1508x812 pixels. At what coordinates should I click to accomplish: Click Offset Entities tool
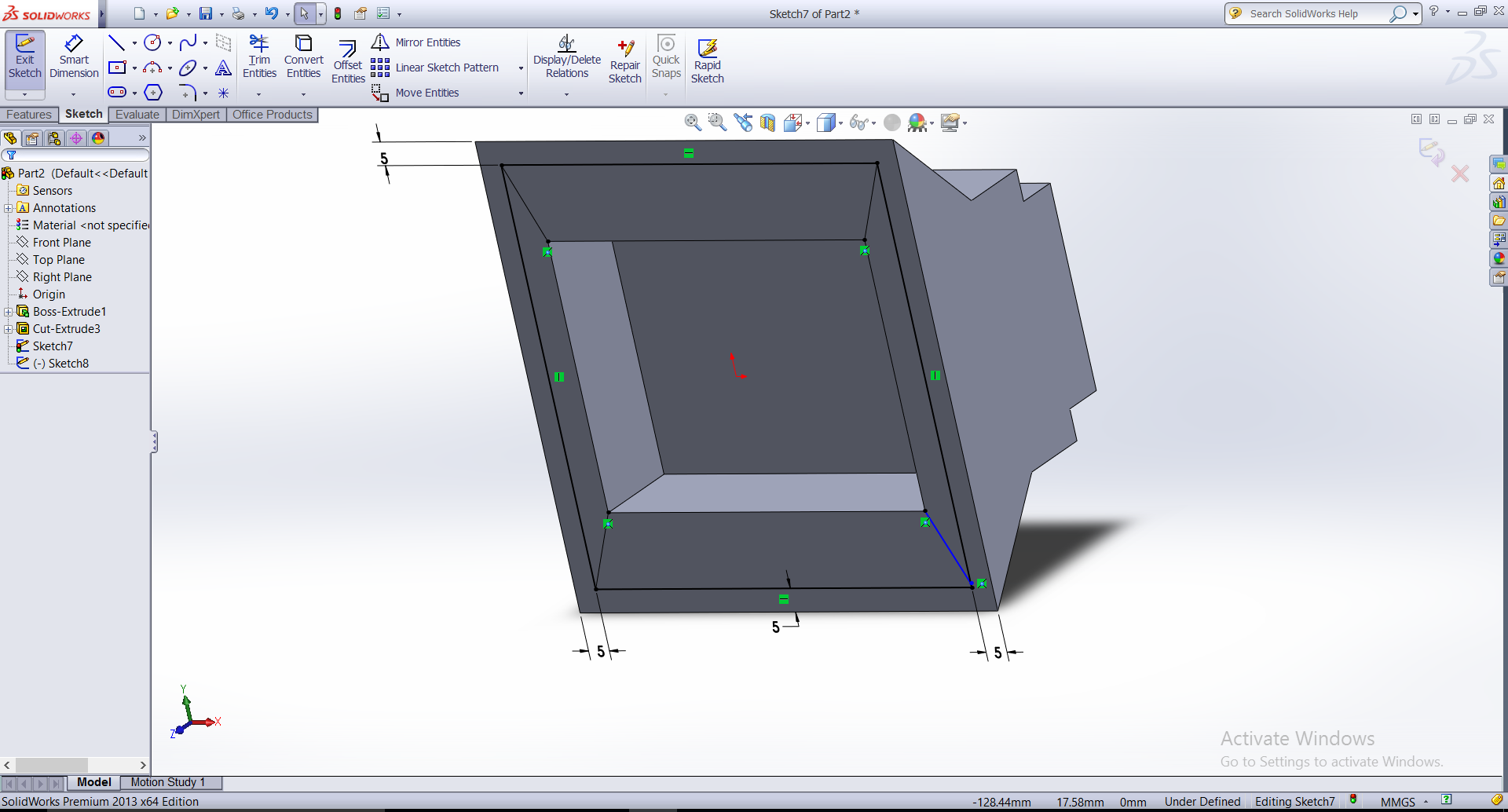coord(348,61)
